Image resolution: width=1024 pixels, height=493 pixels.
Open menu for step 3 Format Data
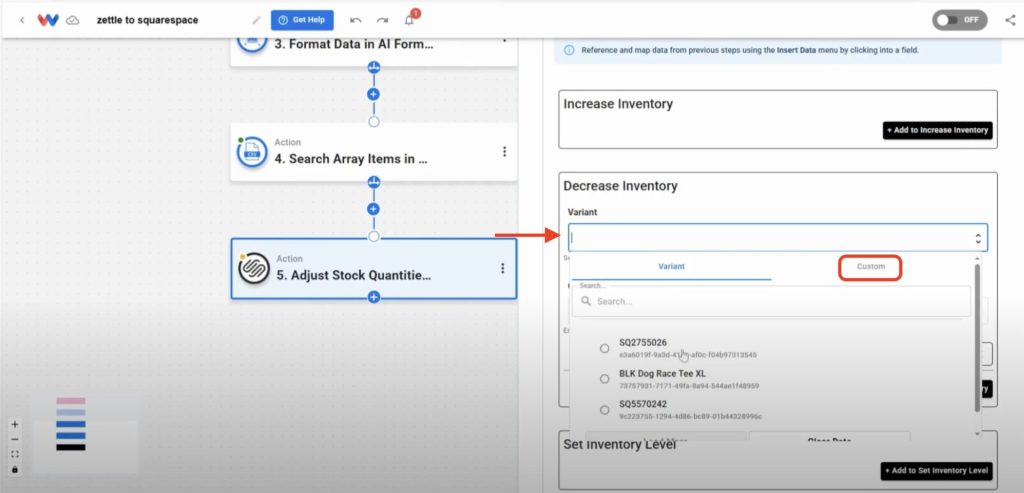(x=504, y=41)
